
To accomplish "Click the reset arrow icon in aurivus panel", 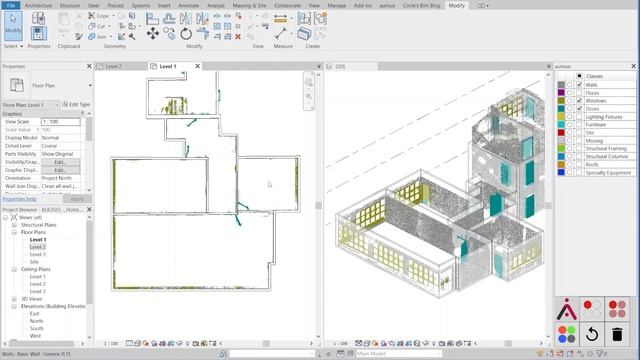I will coord(592,334).
